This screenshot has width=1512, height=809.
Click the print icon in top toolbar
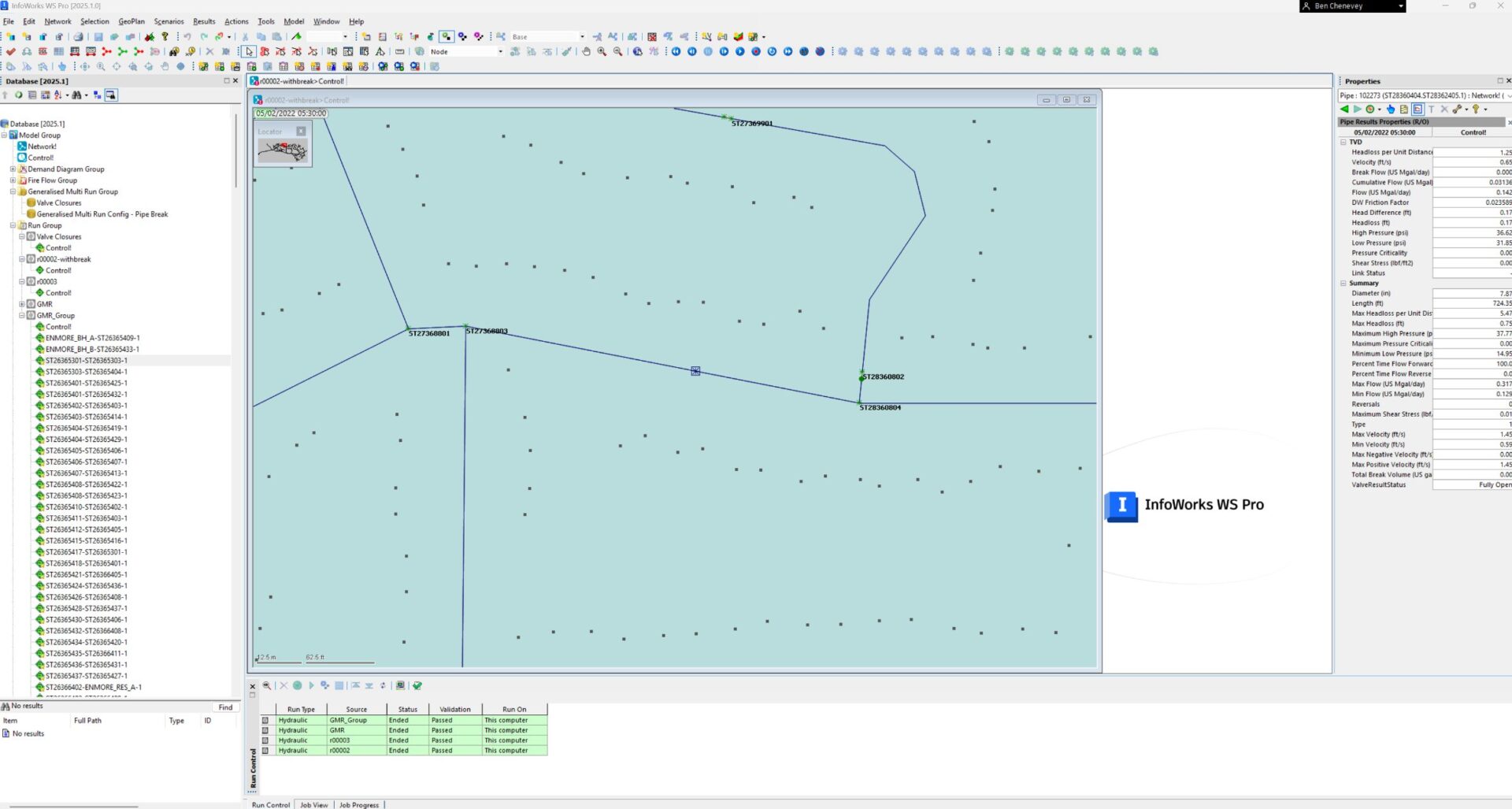point(78,37)
